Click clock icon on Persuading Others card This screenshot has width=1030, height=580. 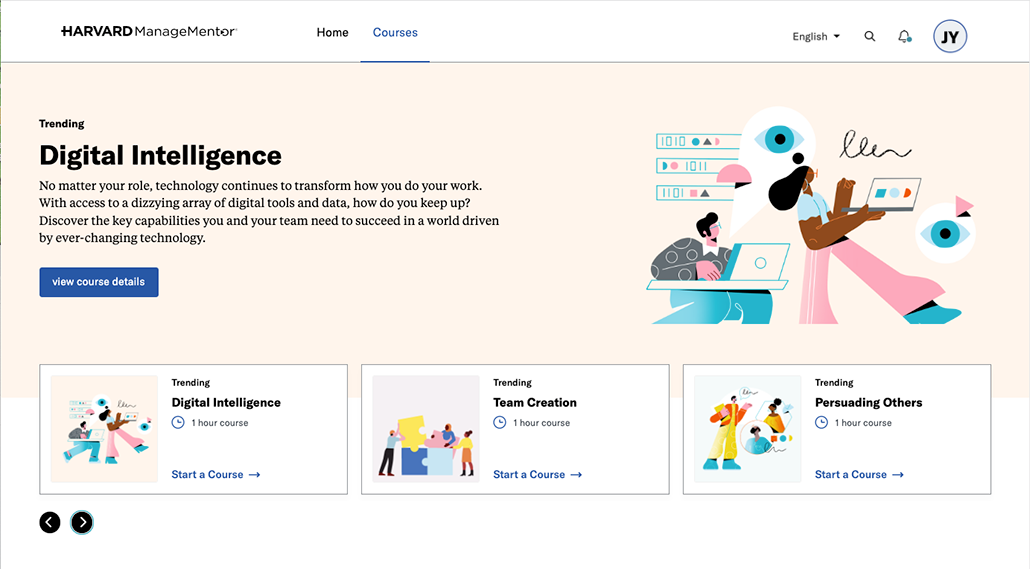pos(822,423)
